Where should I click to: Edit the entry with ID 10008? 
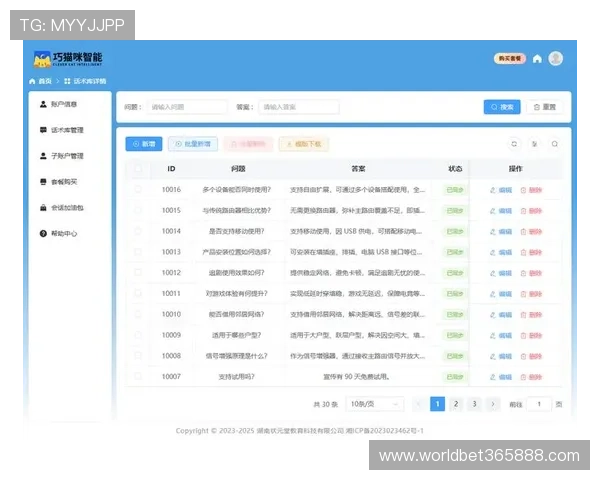pyautogui.click(x=501, y=356)
